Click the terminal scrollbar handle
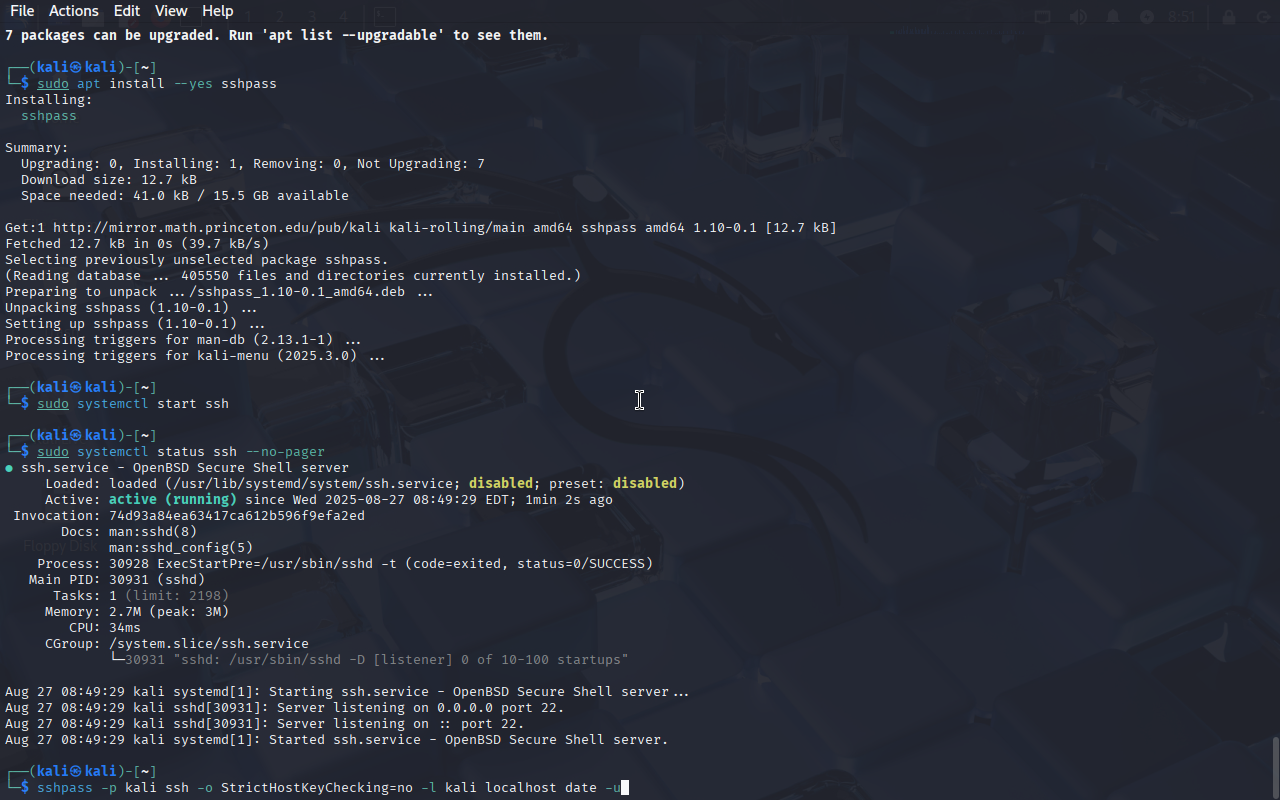 point(1274,767)
